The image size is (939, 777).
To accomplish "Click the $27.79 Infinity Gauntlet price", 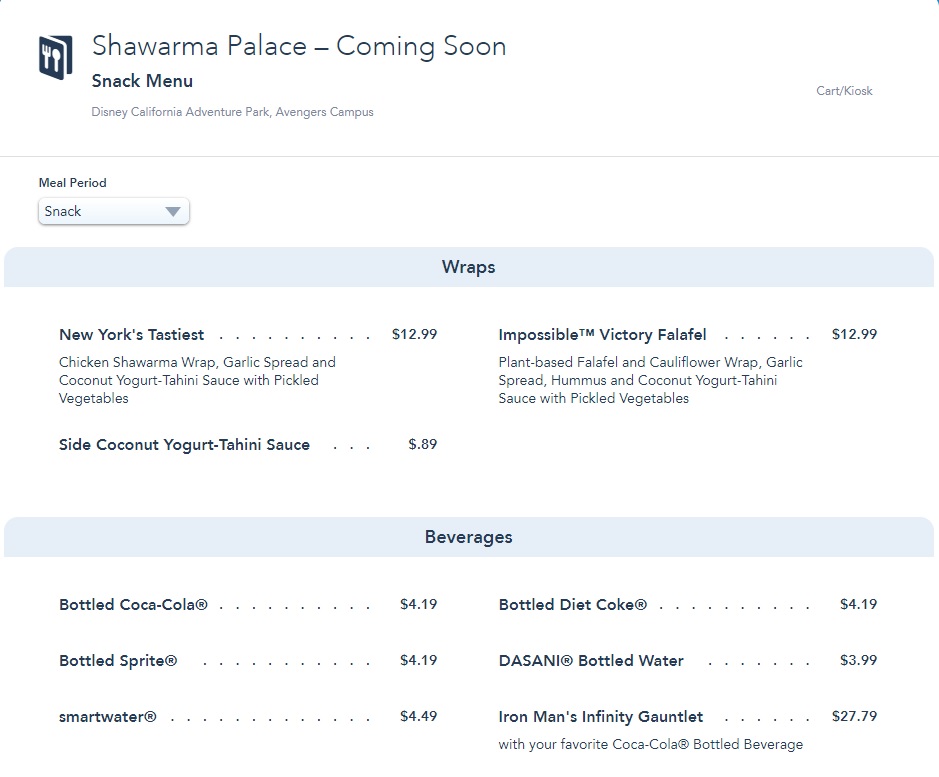I will pyautogui.click(x=853, y=717).
